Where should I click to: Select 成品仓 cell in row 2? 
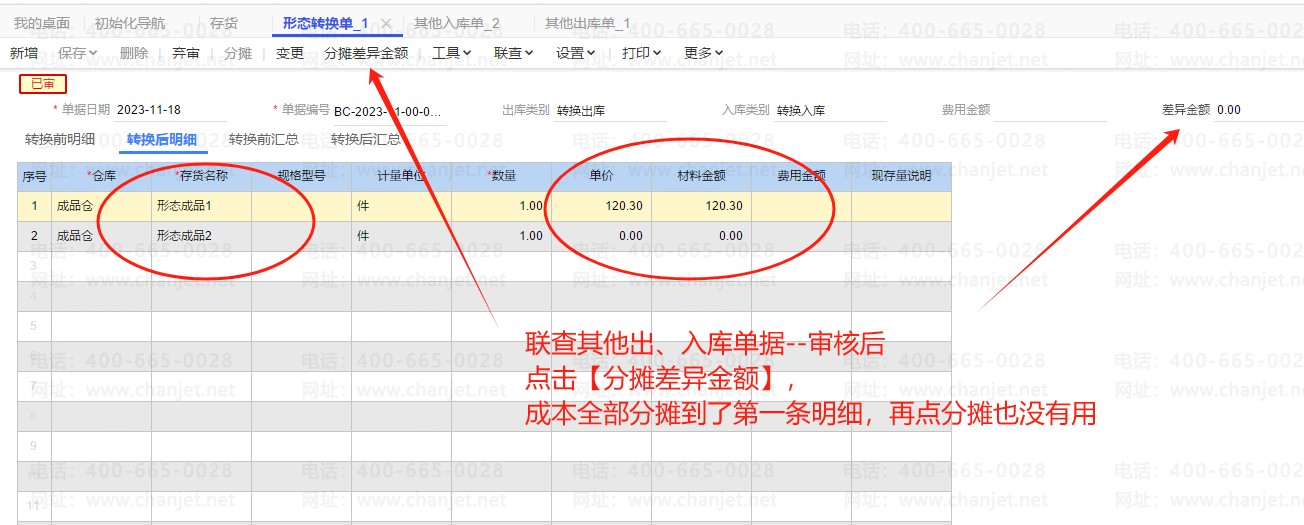pyautogui.click(x=101, y=236)
